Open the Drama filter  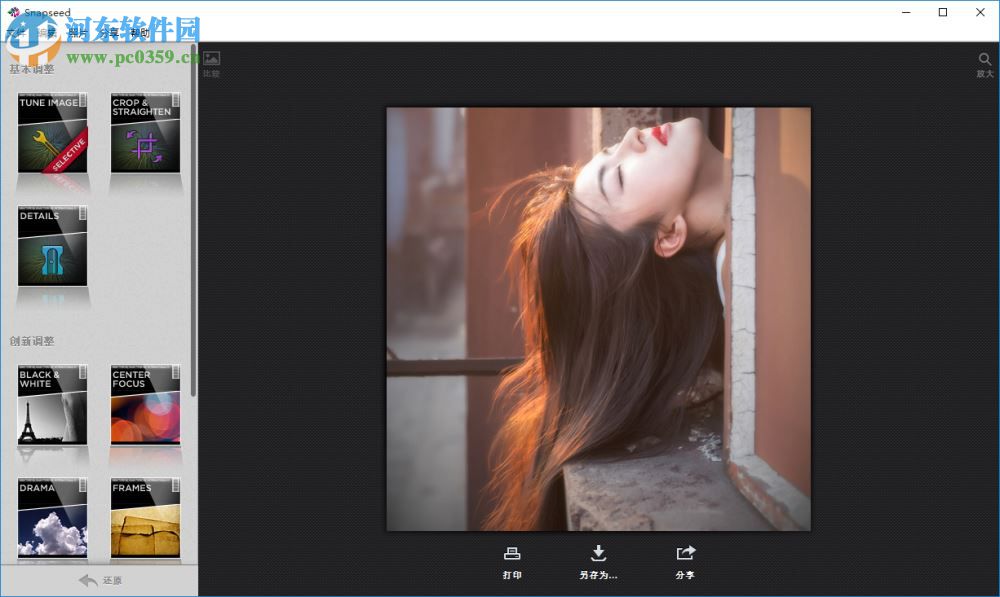tap(52, 515)
